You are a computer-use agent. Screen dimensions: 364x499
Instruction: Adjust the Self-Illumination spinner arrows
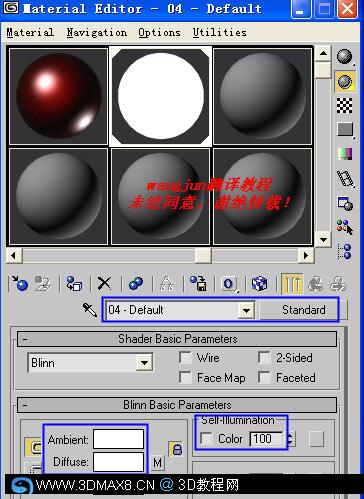290,439
